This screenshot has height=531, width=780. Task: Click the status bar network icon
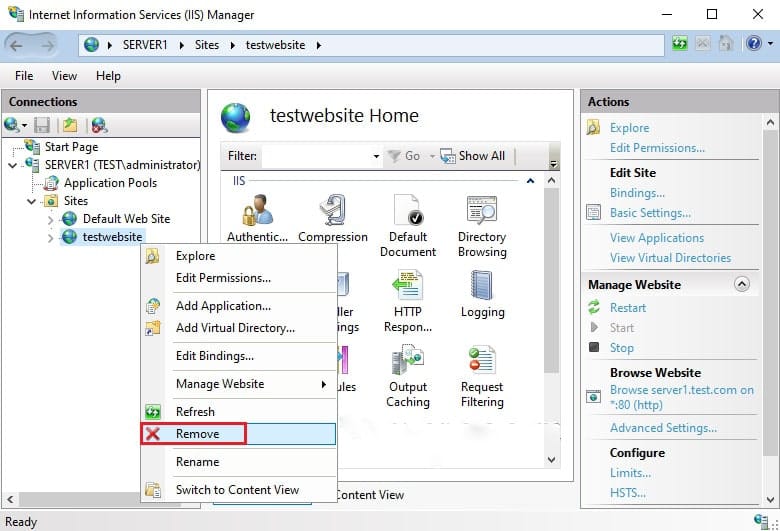pos(761,521)
